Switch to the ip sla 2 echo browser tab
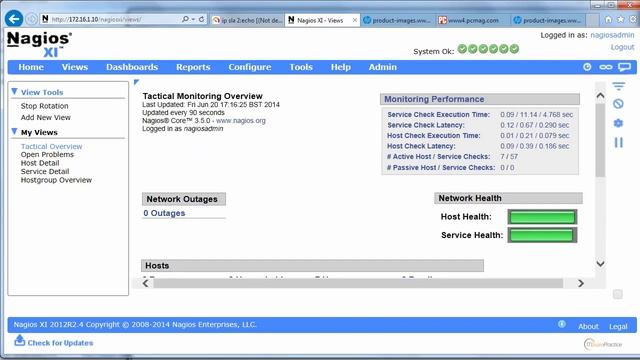Screen dimensions: 640x360 [247, 20]
